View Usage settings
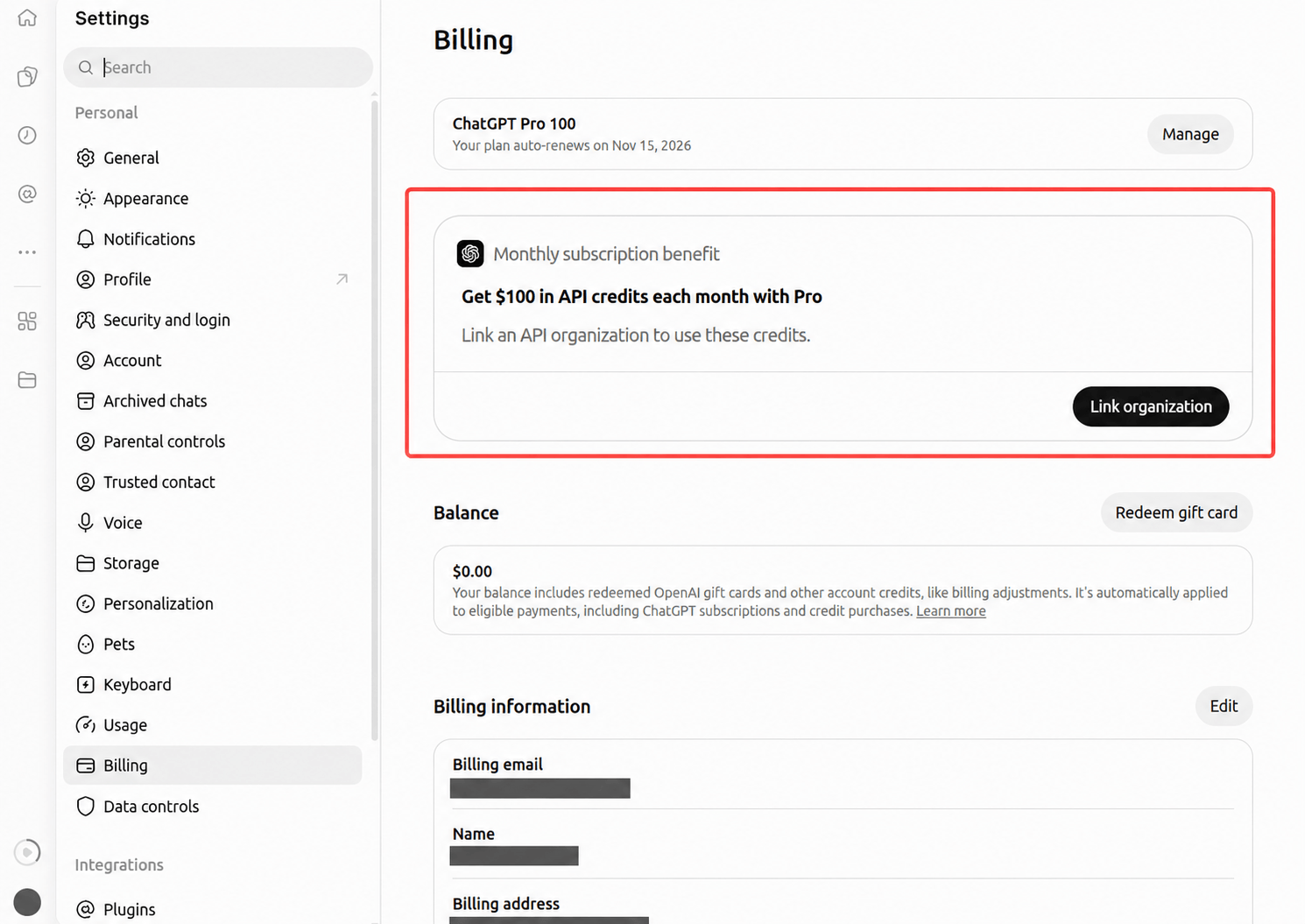 tap(213, 725)
